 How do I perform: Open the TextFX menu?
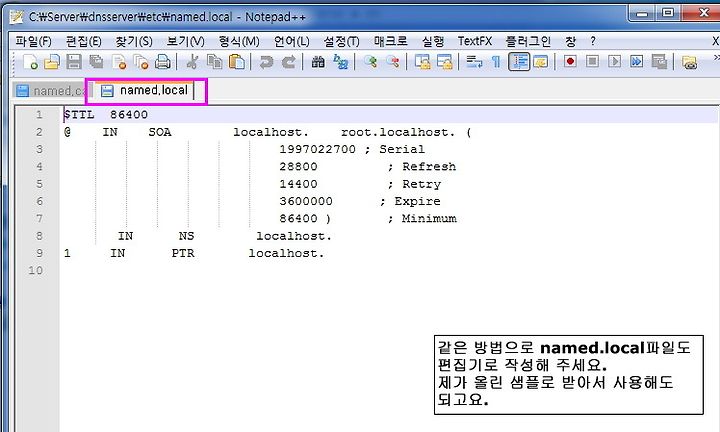click(474, 41)
